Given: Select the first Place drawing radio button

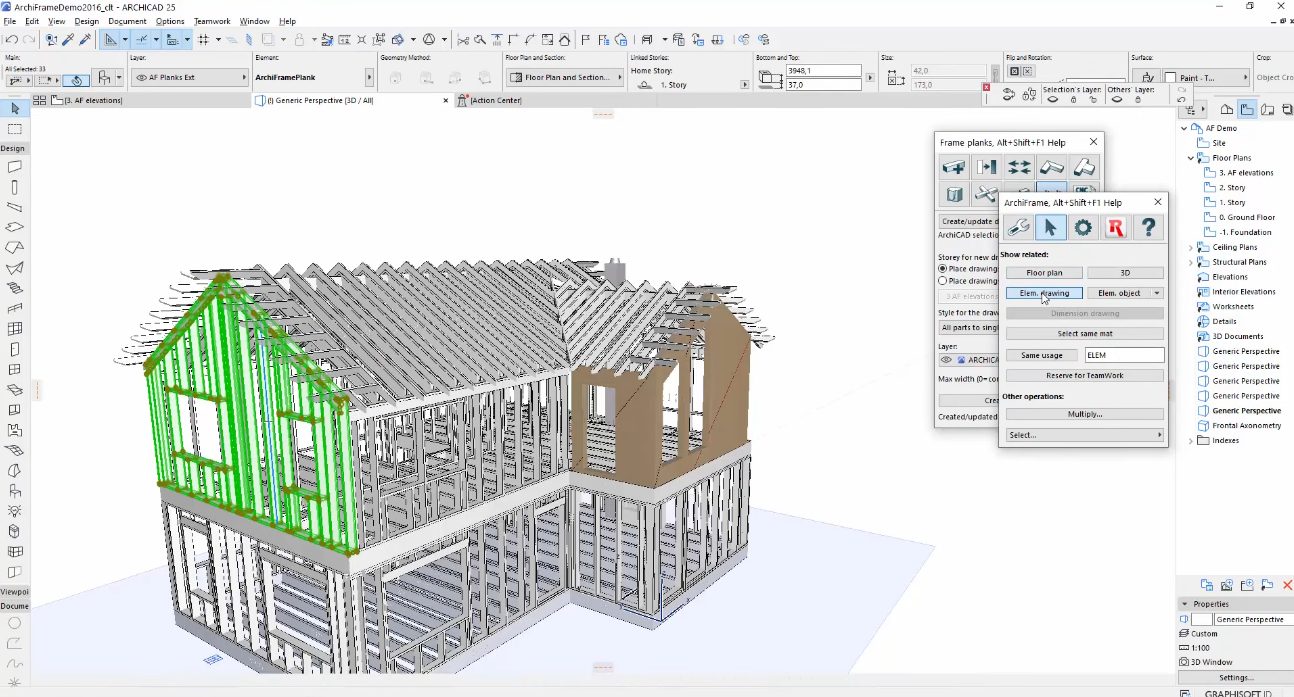Looking at the screenshot, I should coord(943,269).
